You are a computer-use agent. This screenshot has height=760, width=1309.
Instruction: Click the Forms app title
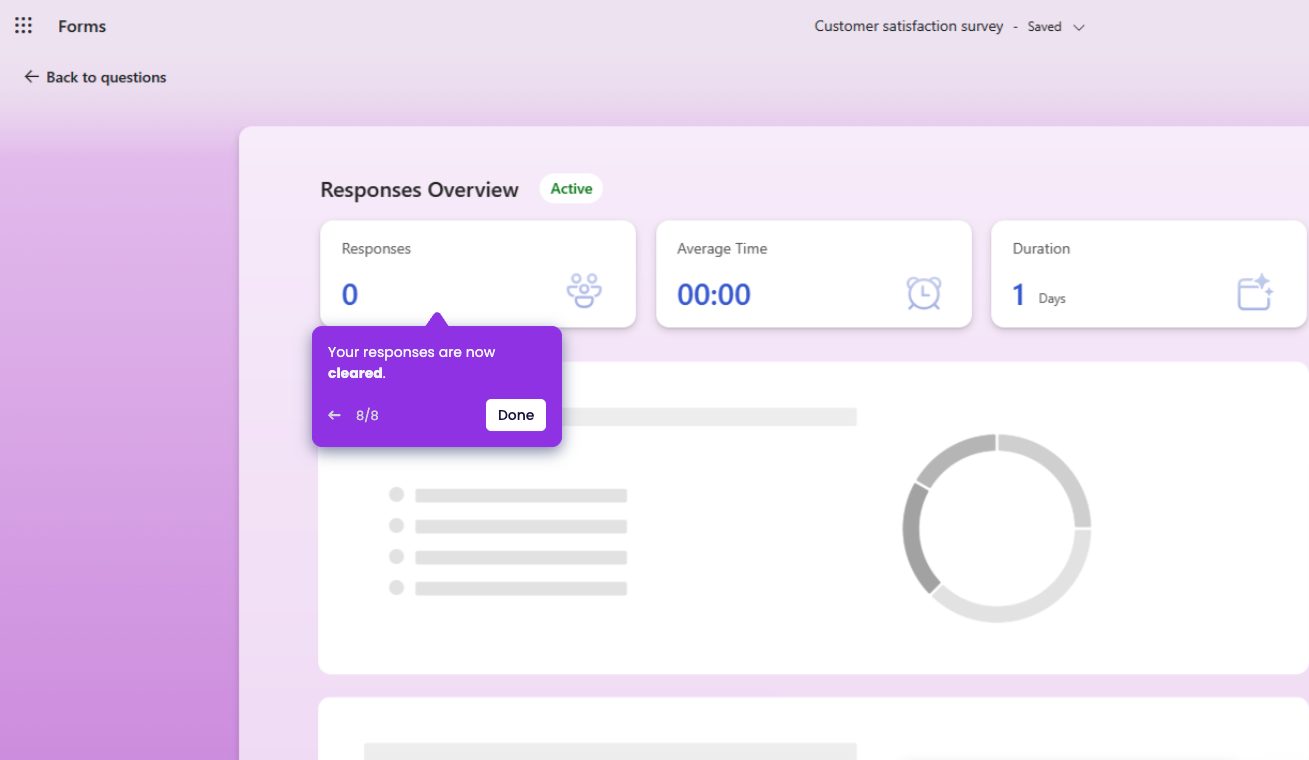[x=82, y=27]
